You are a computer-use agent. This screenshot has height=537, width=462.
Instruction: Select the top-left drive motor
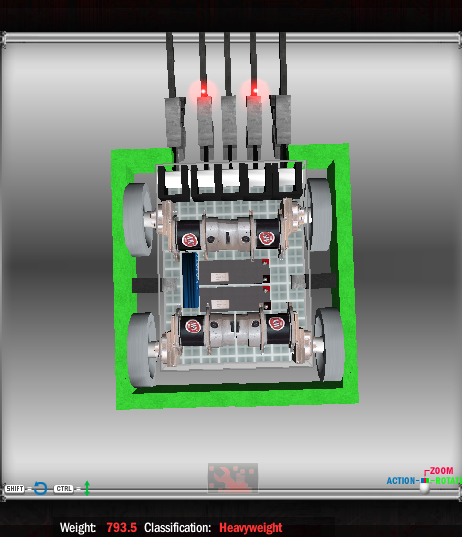point(188,235)
